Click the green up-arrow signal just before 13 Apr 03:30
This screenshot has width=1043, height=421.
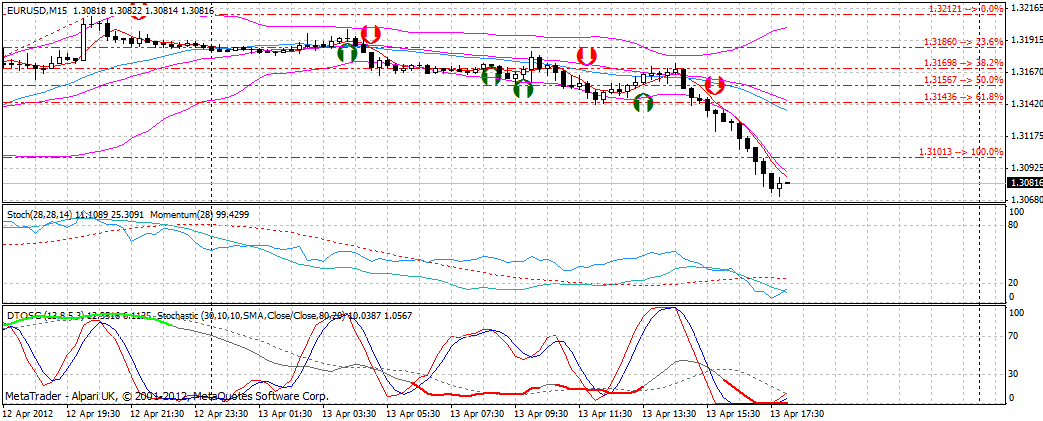(x=347, y=54)
